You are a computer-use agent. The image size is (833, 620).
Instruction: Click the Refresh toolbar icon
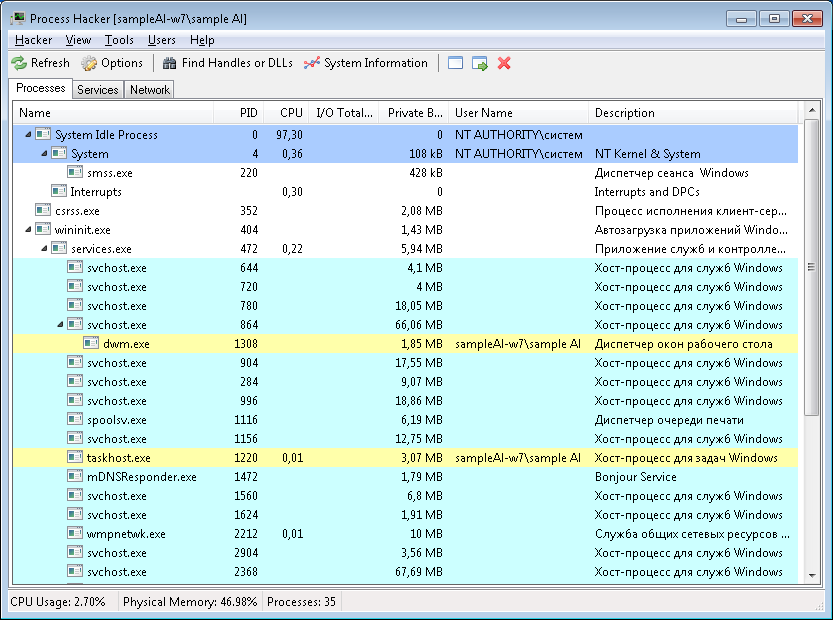click(x=19, y=63)
